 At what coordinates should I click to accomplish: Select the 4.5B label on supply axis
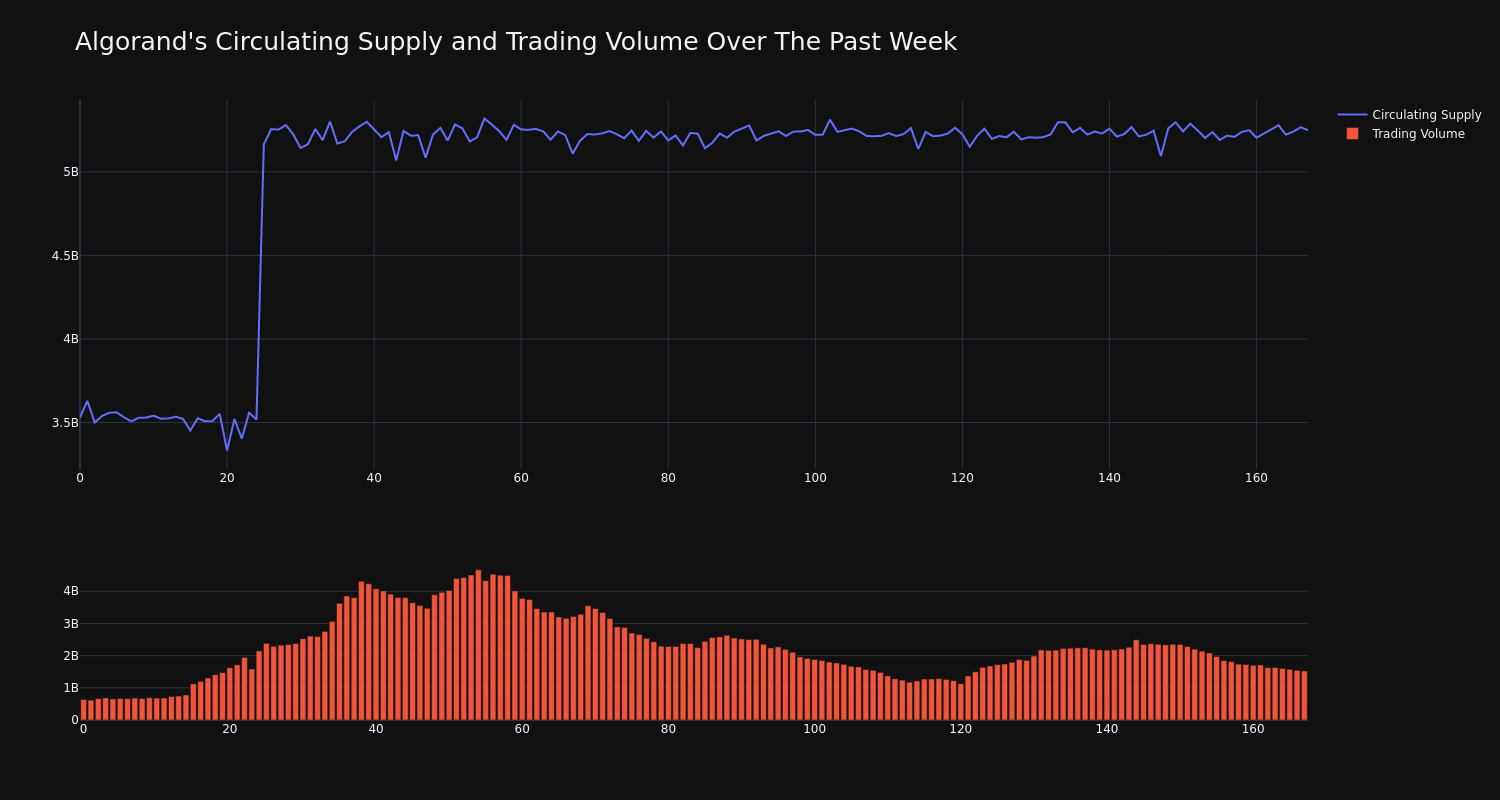tap(65, 256)
